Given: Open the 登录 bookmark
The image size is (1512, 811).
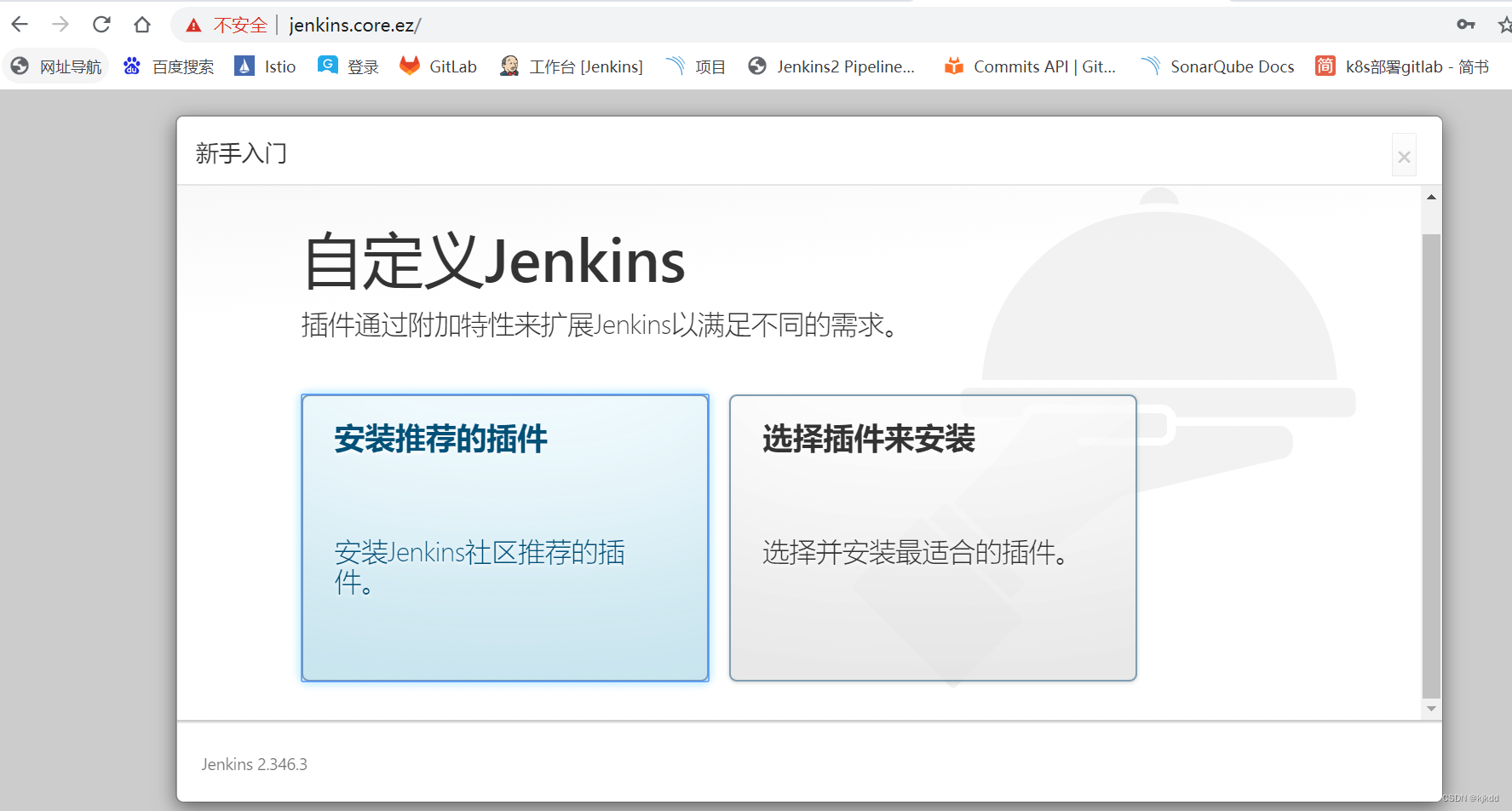Looking at the screenshot, I should pyautogui.click(x=348, y=66).
